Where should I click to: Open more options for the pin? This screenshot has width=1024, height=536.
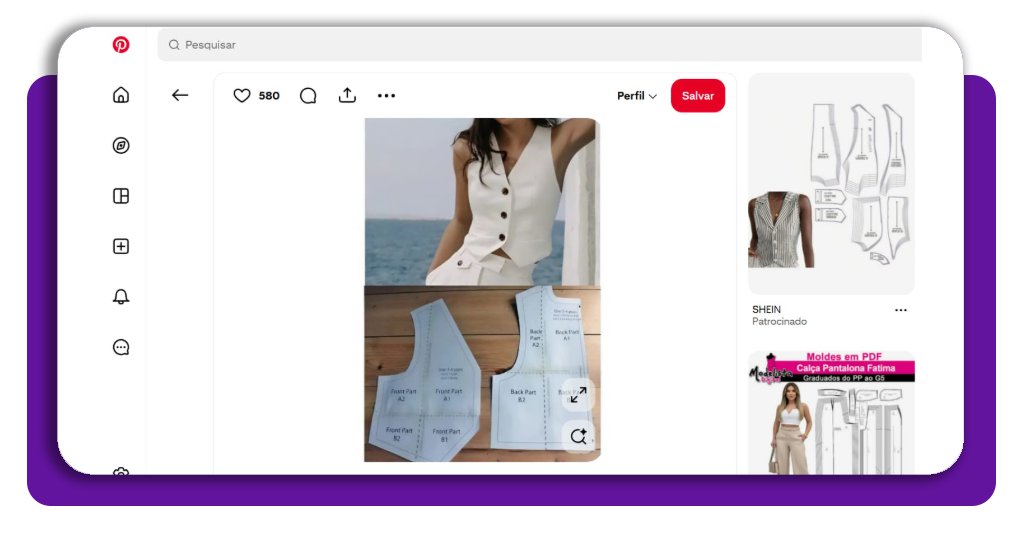point(386,96)
